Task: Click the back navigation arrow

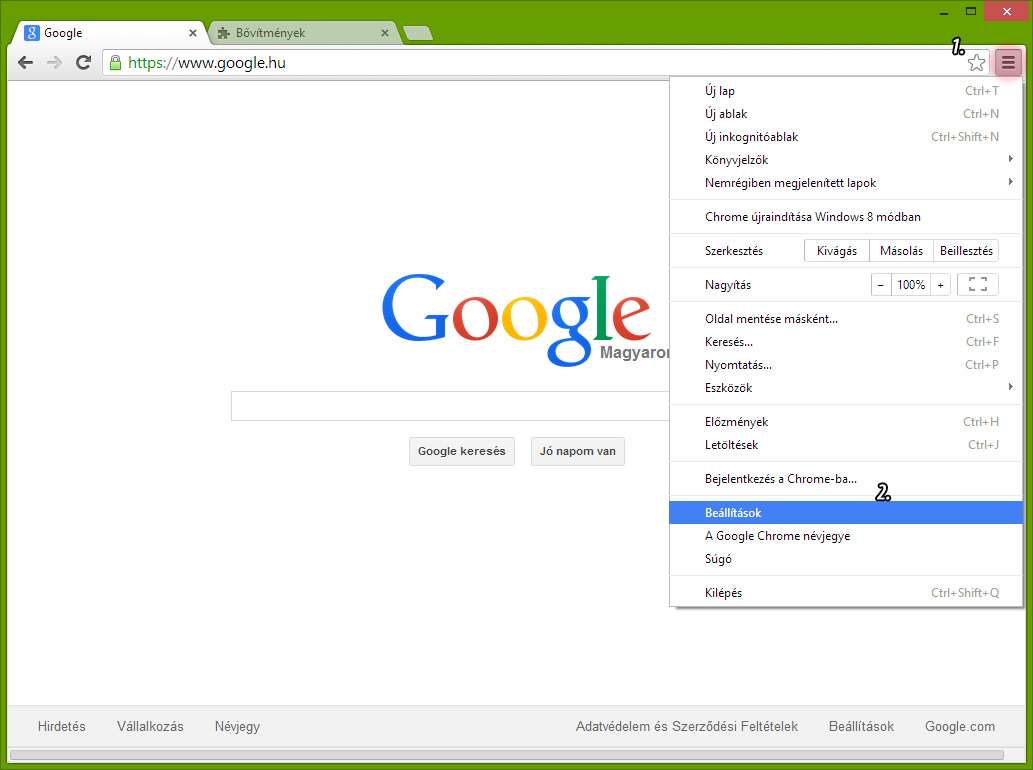Action: point(26,63)
